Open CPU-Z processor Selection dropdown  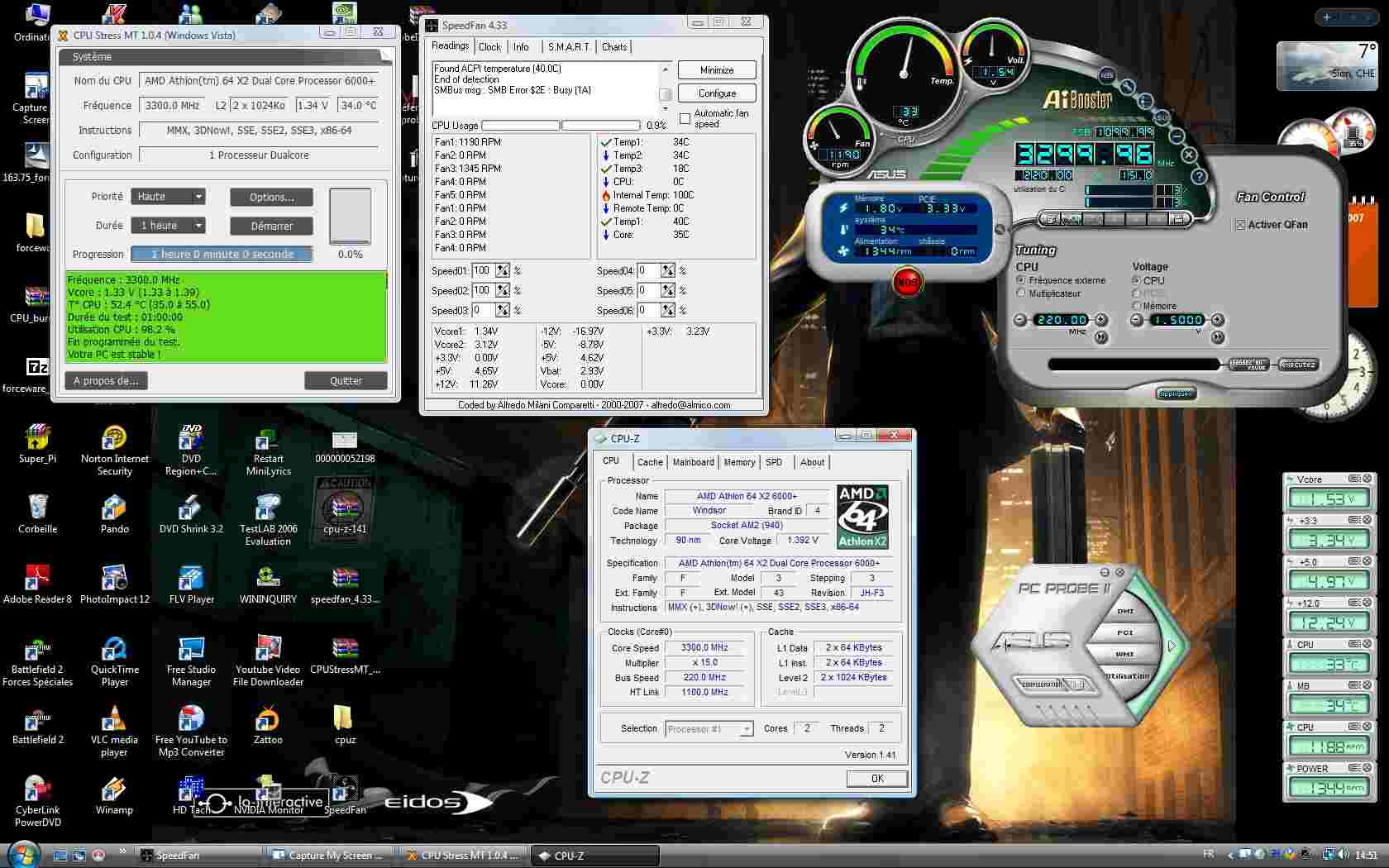tap(709, 729)
